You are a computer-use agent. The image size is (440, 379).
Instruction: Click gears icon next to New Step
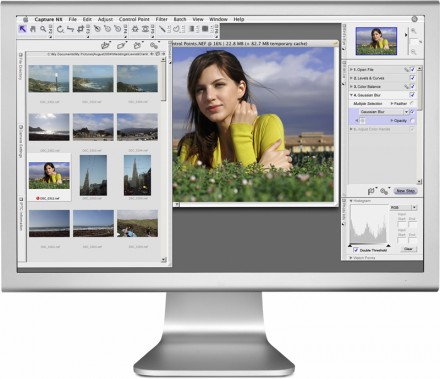click(x=384, y=191)
